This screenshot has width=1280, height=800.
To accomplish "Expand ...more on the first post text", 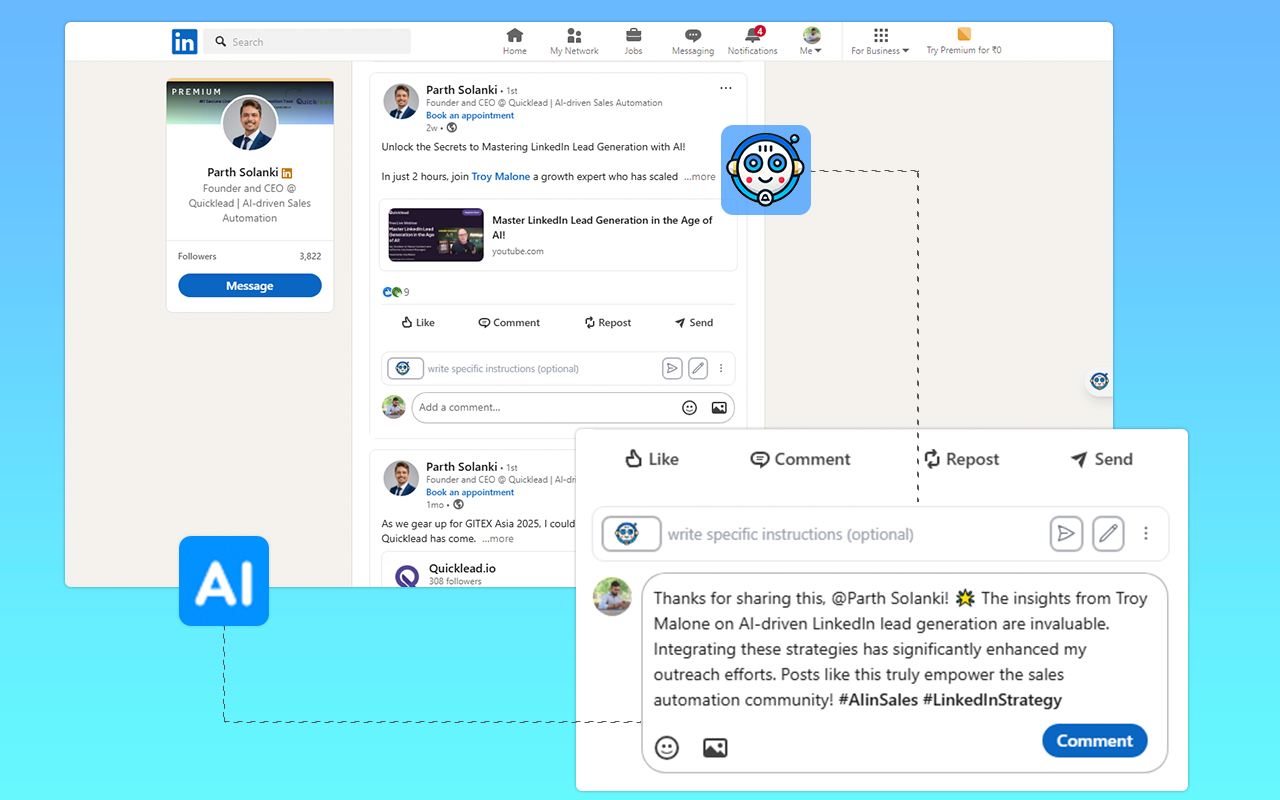I will 700,176.
